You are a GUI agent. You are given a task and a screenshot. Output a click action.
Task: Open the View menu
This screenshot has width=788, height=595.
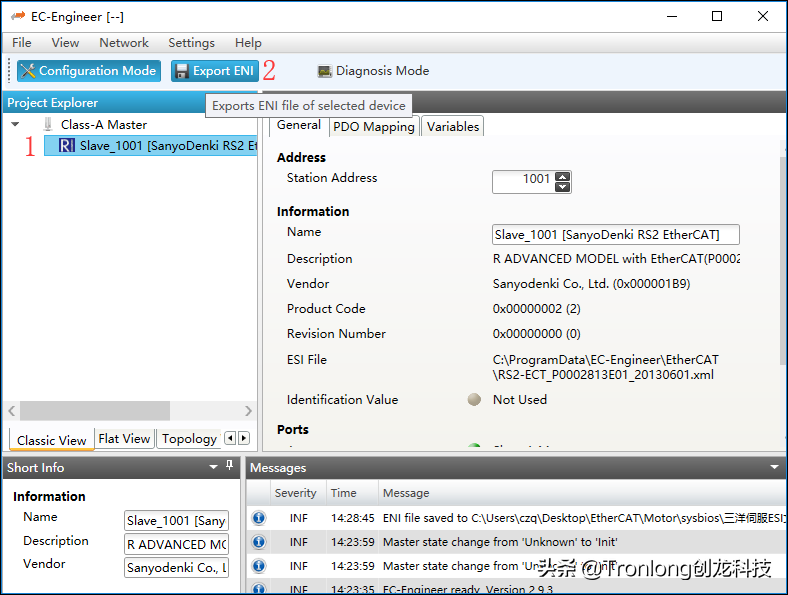pyautogui.click(x=65, y=43)
